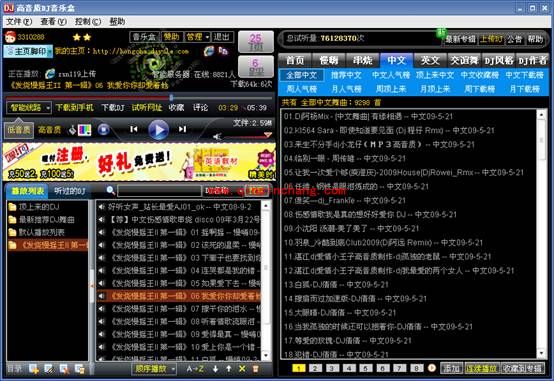Image resolution: width=554 pixels, height=381 pixels.
Task: Switch to the 串烧 tab
Action: [x=363, y=60]
